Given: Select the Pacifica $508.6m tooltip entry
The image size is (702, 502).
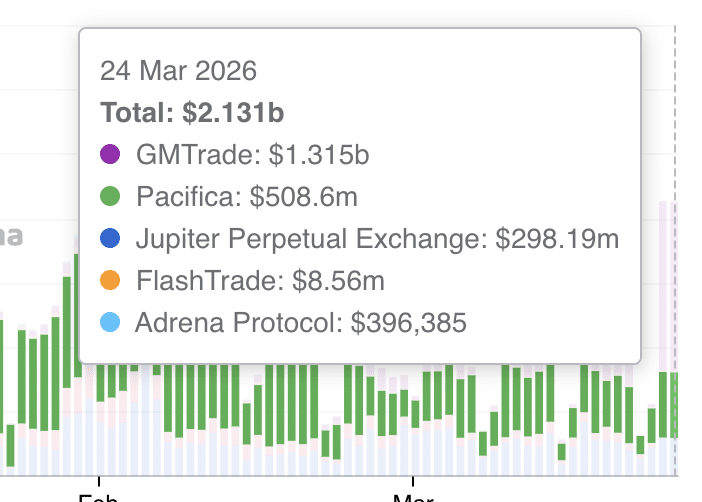Looking at the screenshot, I should point(247,197).
